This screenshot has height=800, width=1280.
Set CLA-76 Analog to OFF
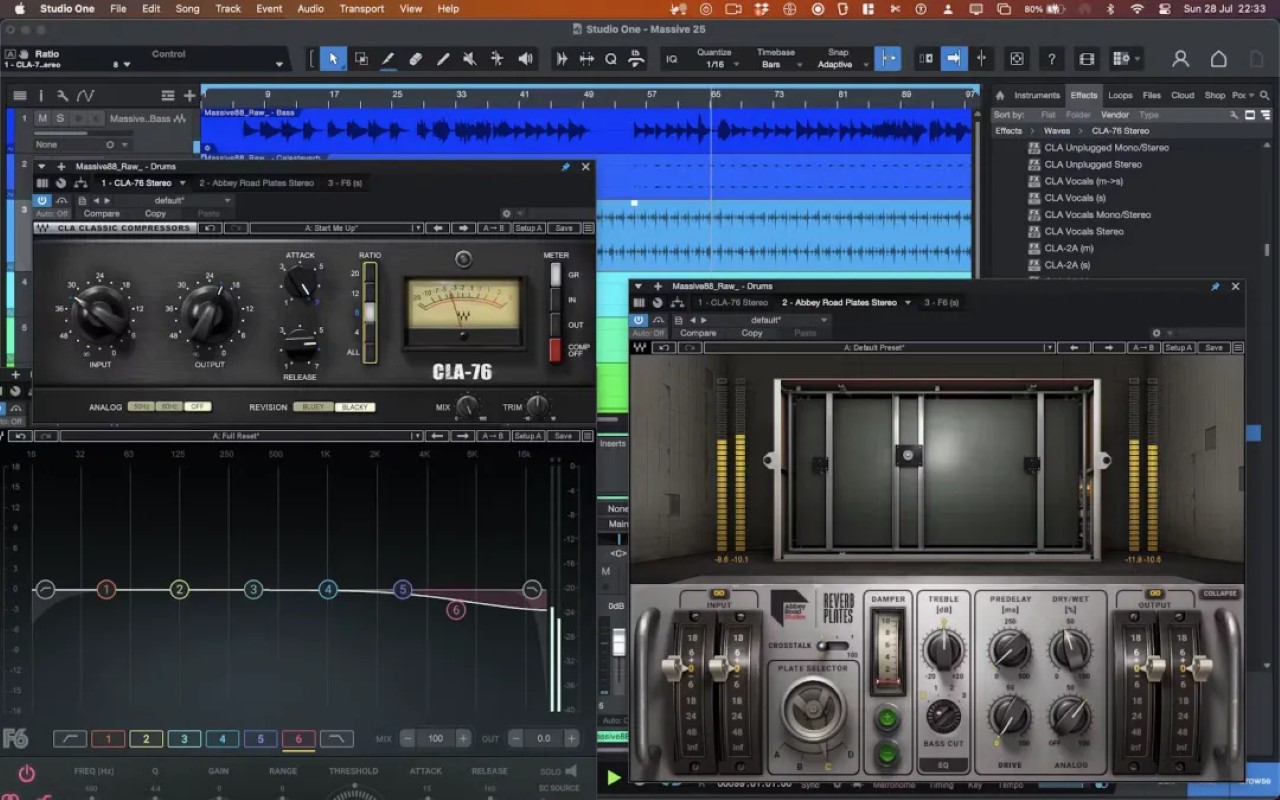click(x=198, y=407)
